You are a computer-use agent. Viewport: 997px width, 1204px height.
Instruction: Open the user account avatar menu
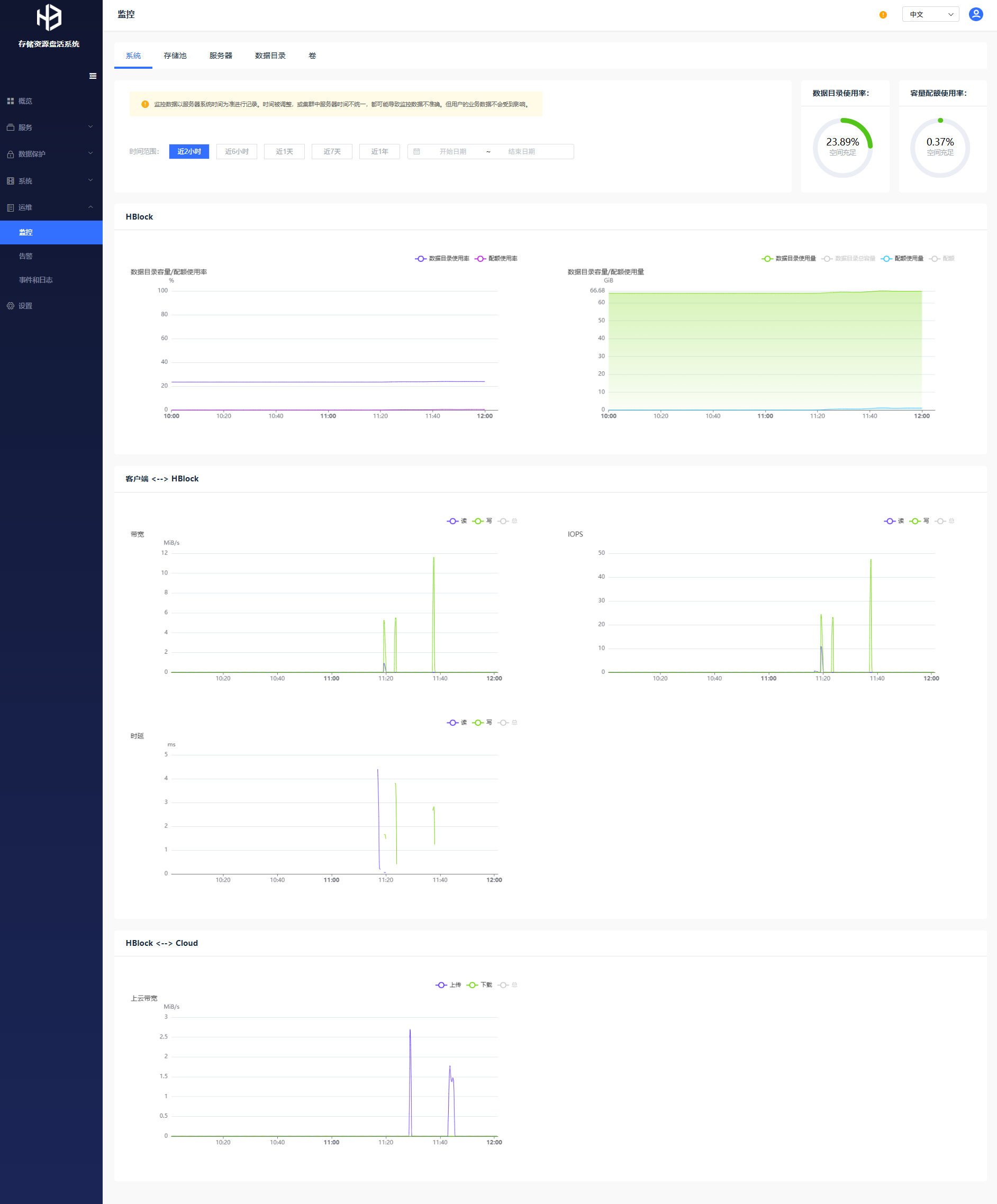click(x=976, y=14)
